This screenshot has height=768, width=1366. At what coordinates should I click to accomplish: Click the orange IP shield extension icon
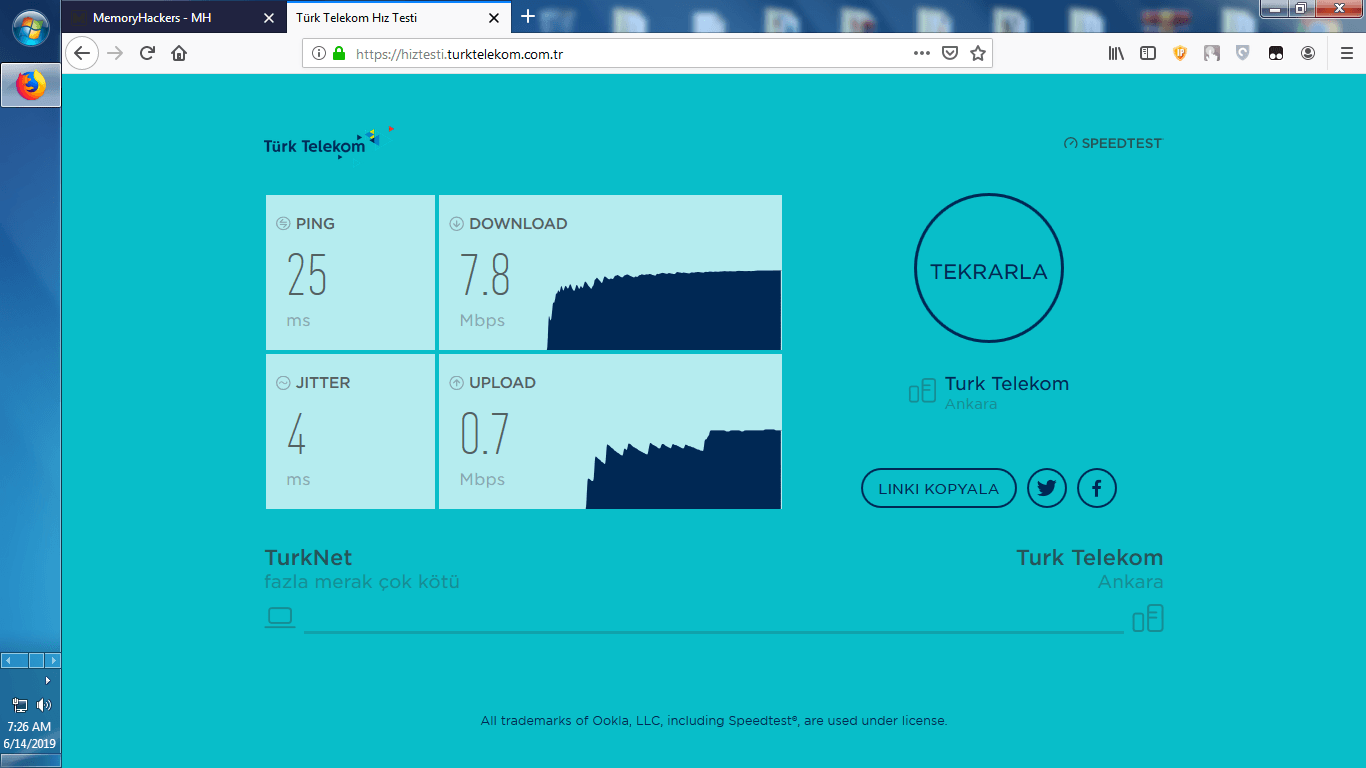point(1180,54)
